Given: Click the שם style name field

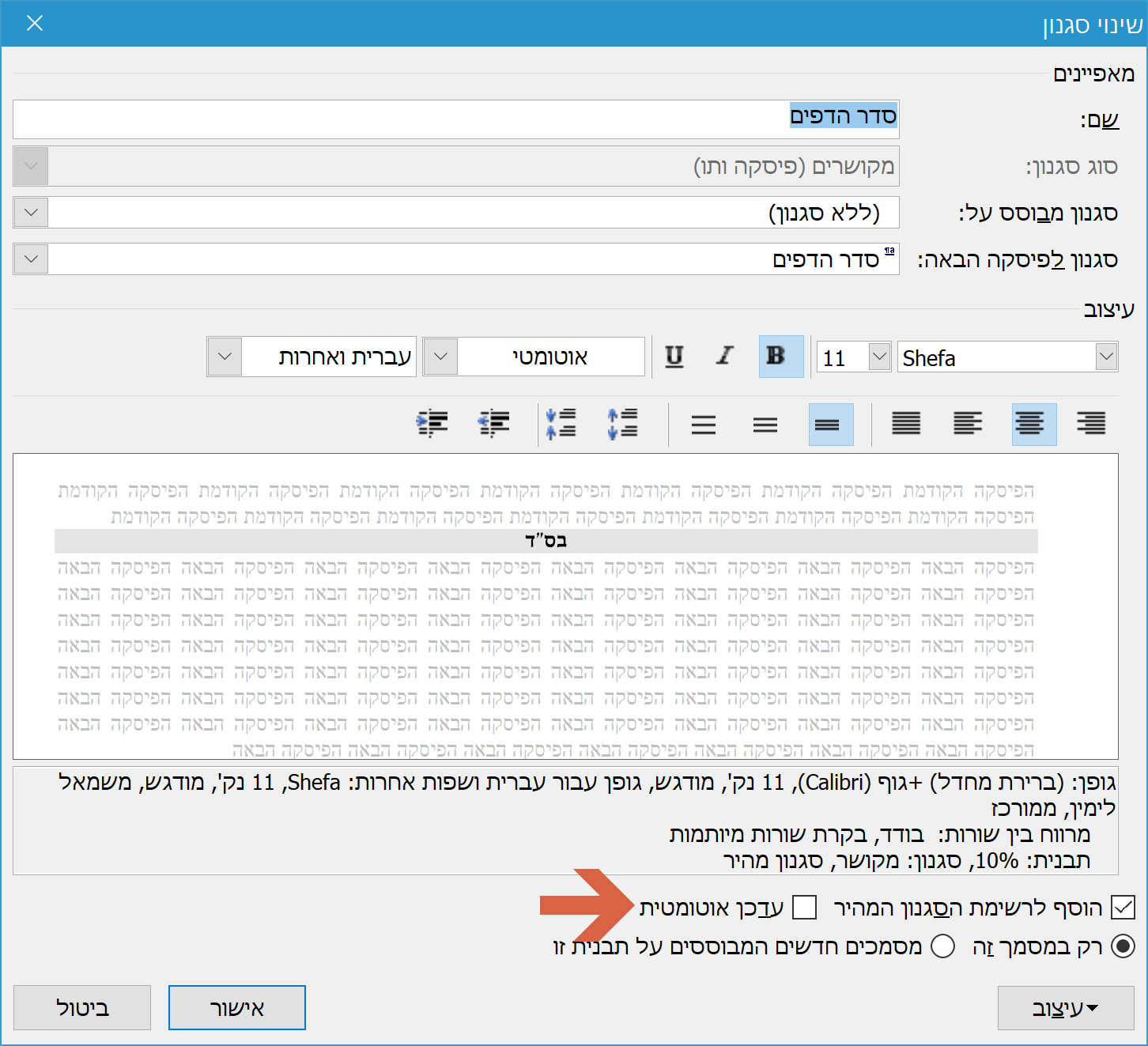Looking at the screenshot, I should 456,119.
